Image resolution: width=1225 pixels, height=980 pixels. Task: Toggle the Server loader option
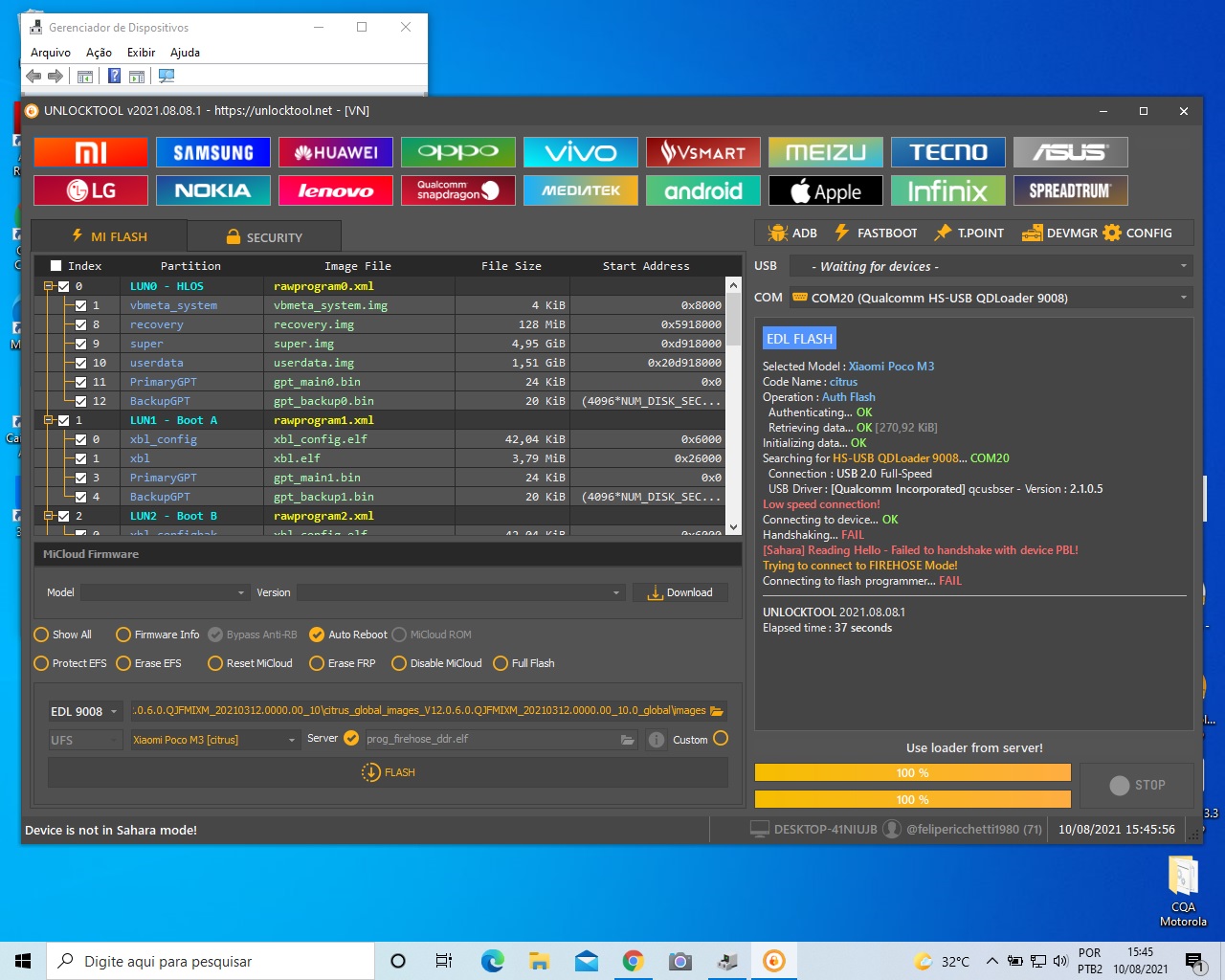(351, 738)
